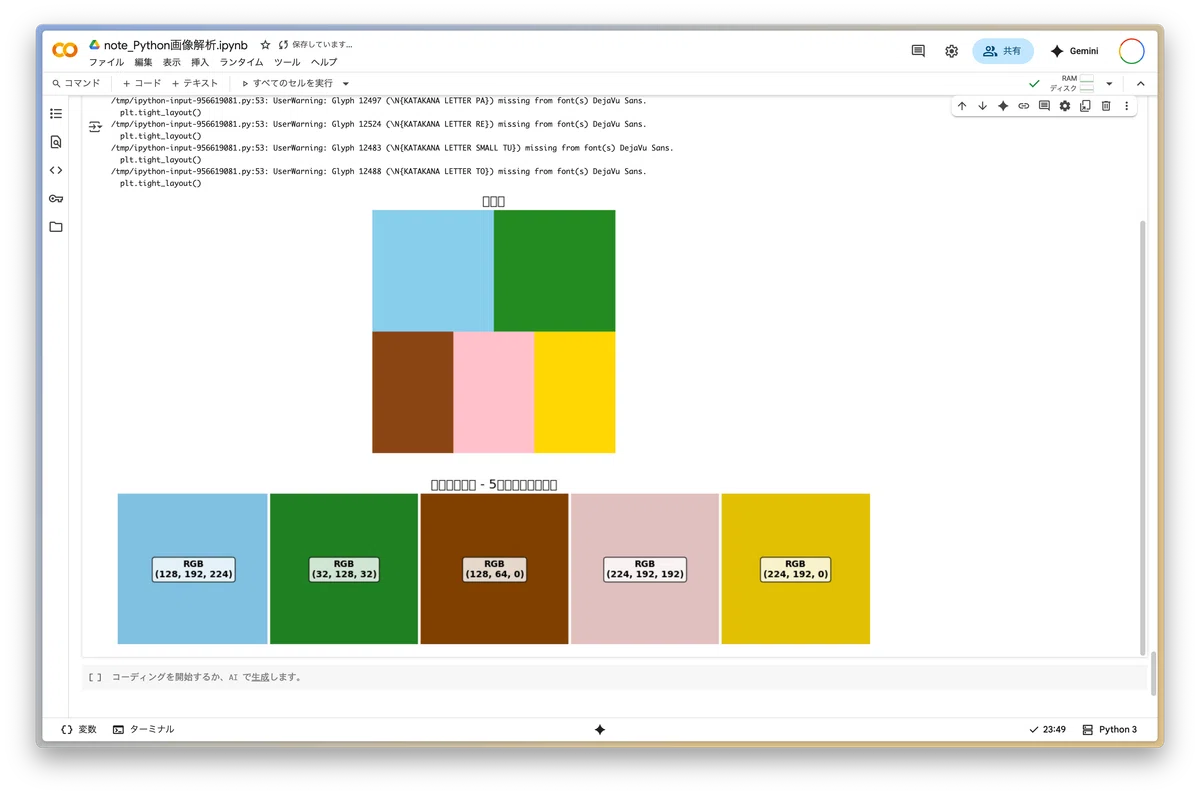Add a comment to the cell
Screen dimensions: 1200x795
(x=1044, y=106)
